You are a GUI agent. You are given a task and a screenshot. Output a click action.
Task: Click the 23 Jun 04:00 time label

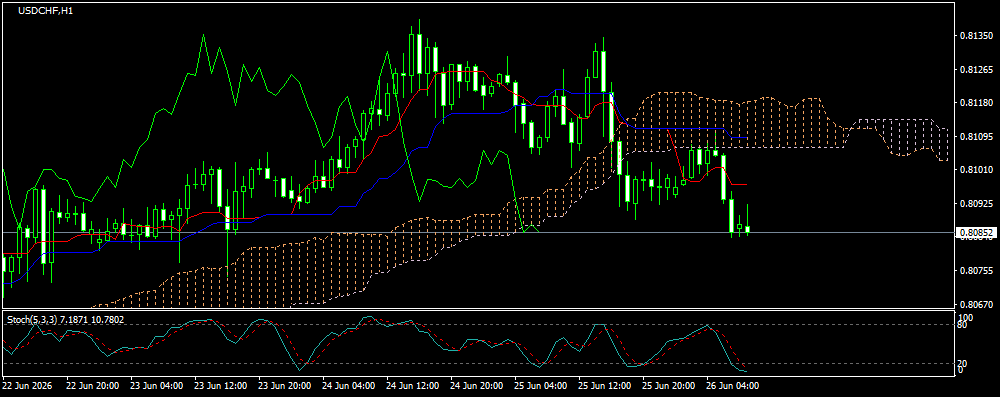tap(156, 386)
